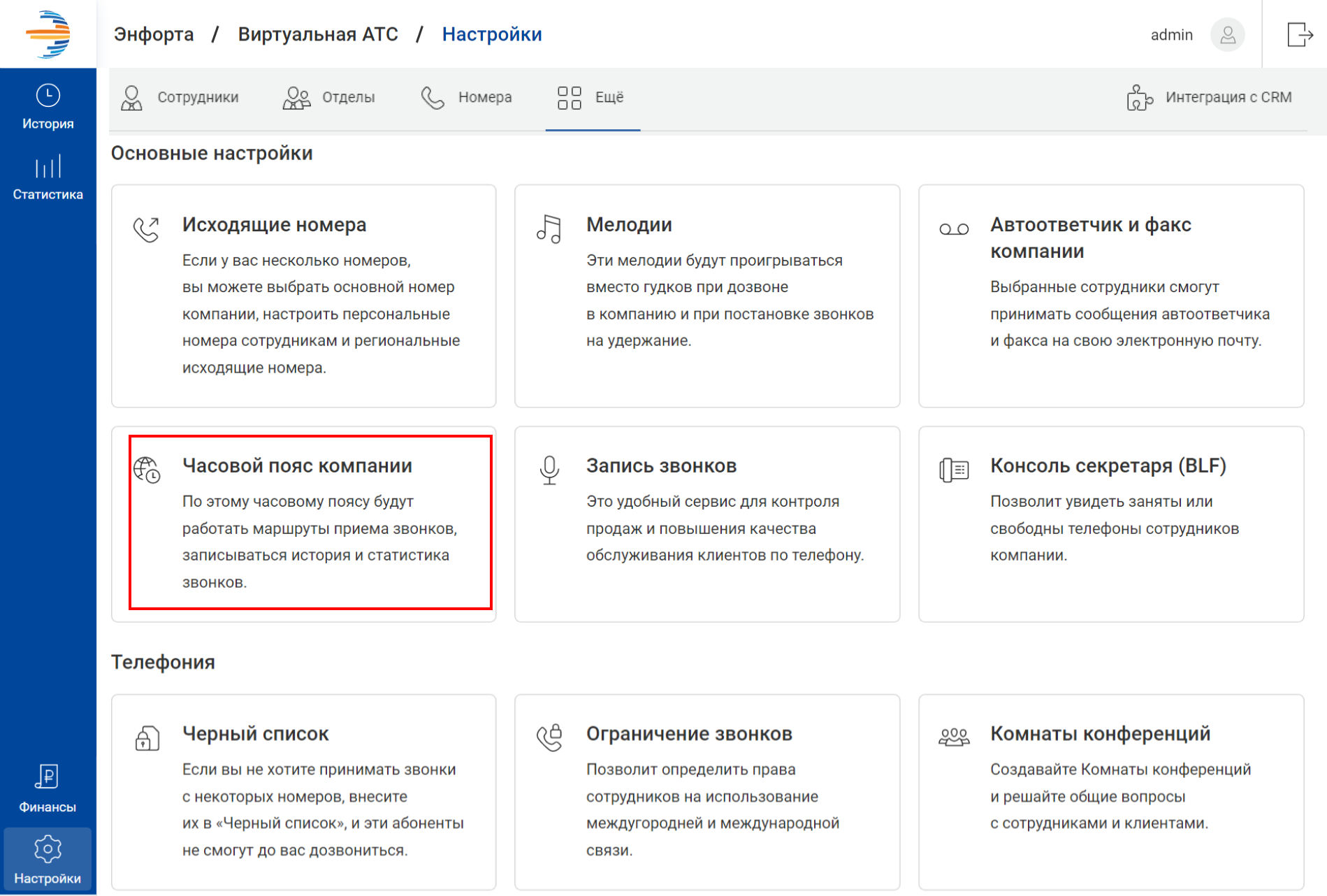Go to Энфорта in breadcrumb
The width and height of the screenshot is (1327, 896).
click(154, 34)
